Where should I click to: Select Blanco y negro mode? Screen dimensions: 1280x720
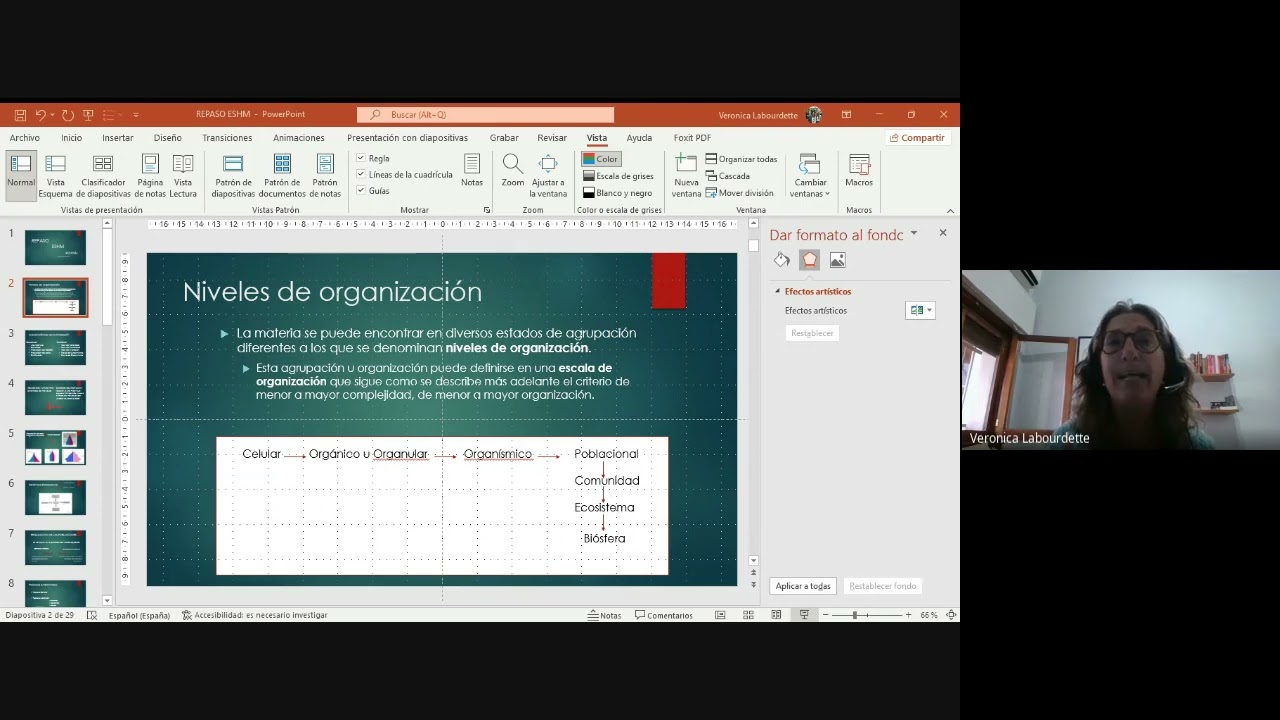(x=617, y=193)
